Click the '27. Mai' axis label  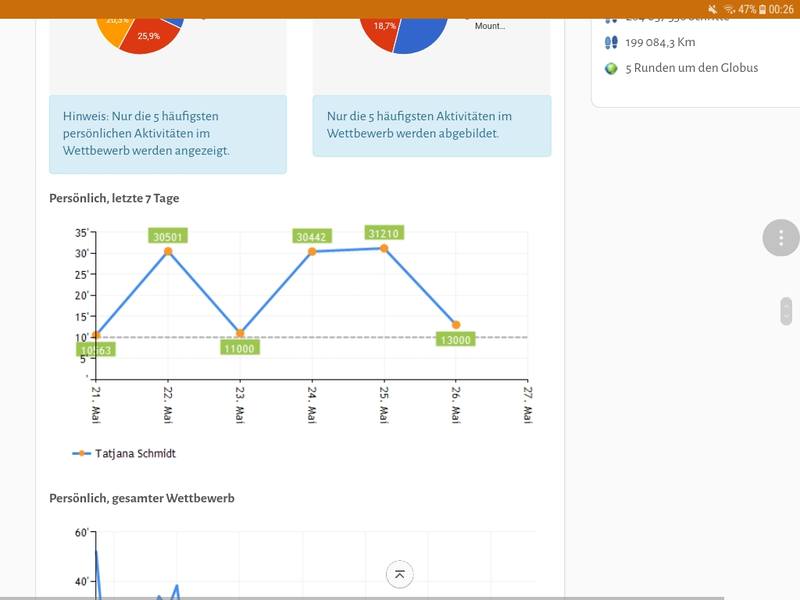[x=528, y=405]
